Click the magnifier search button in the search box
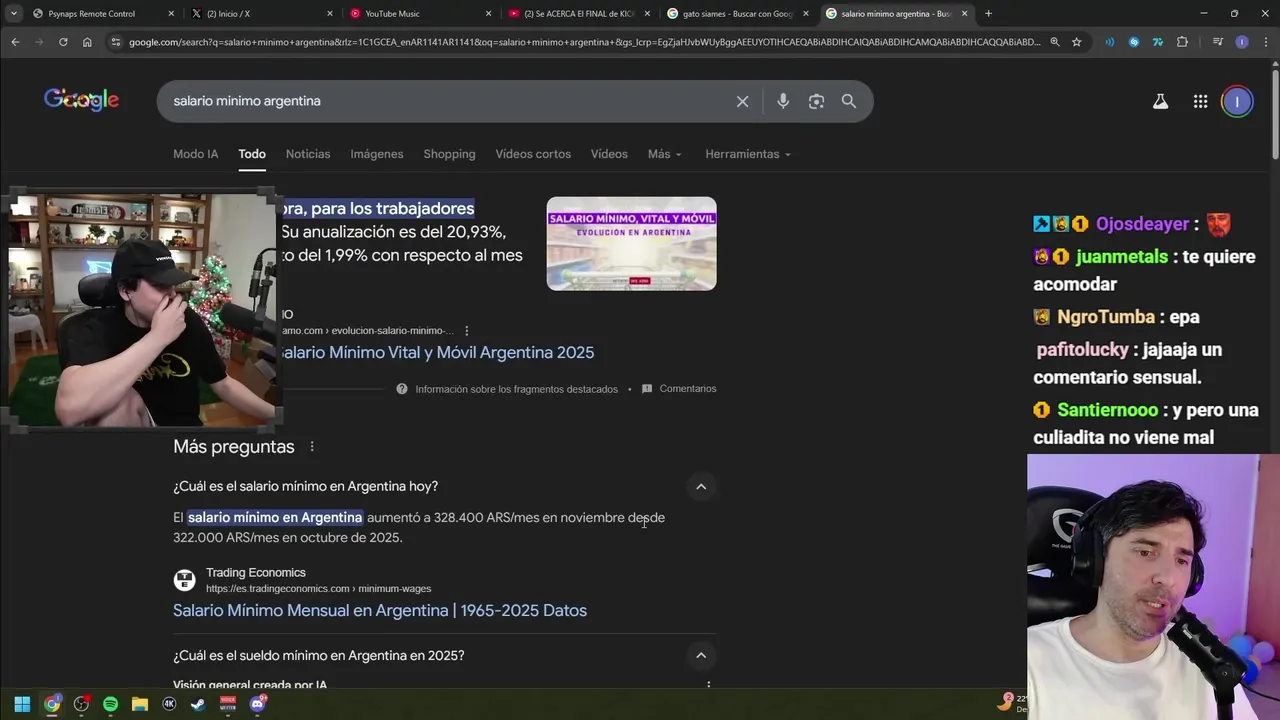The height and width of the screenshot is (720, 1280). [849, 101]
